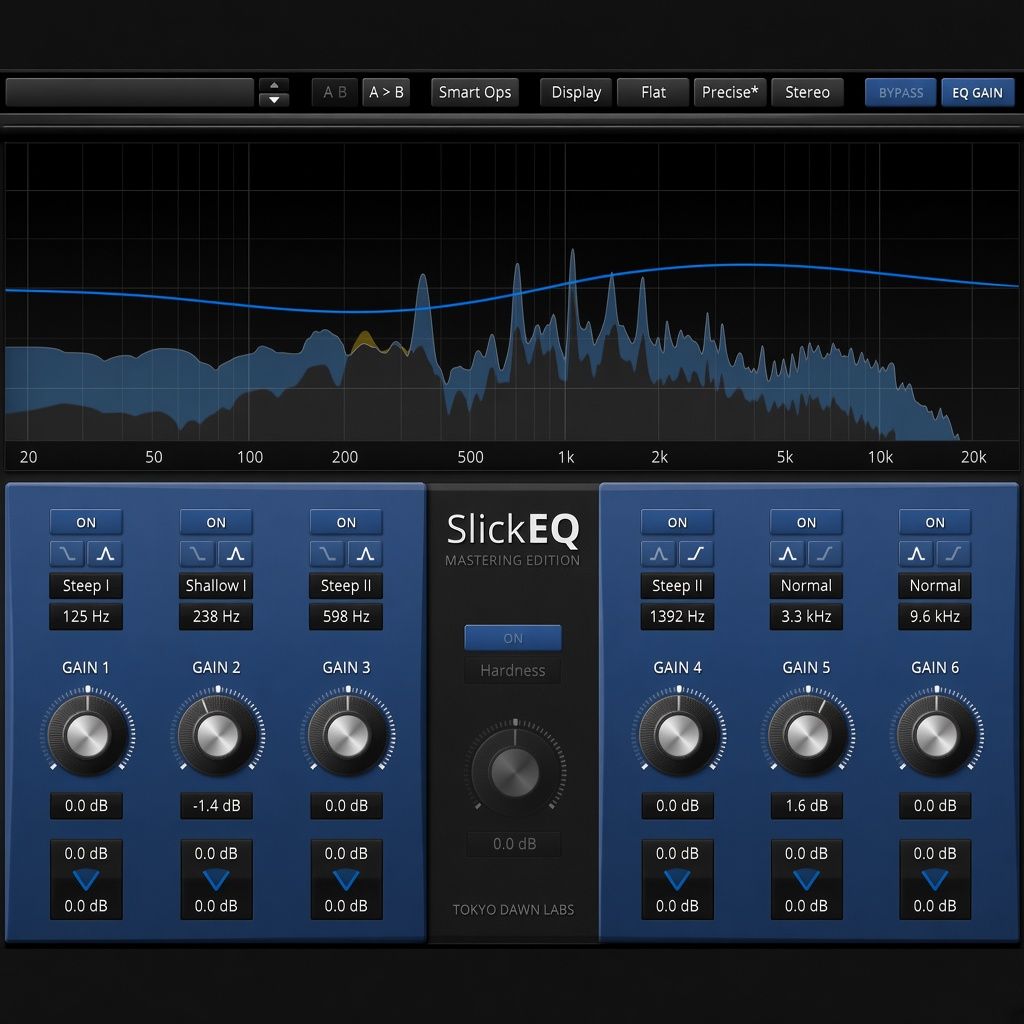
Task: Click the GAIN 6 knob
Action: tap(936, 735)
